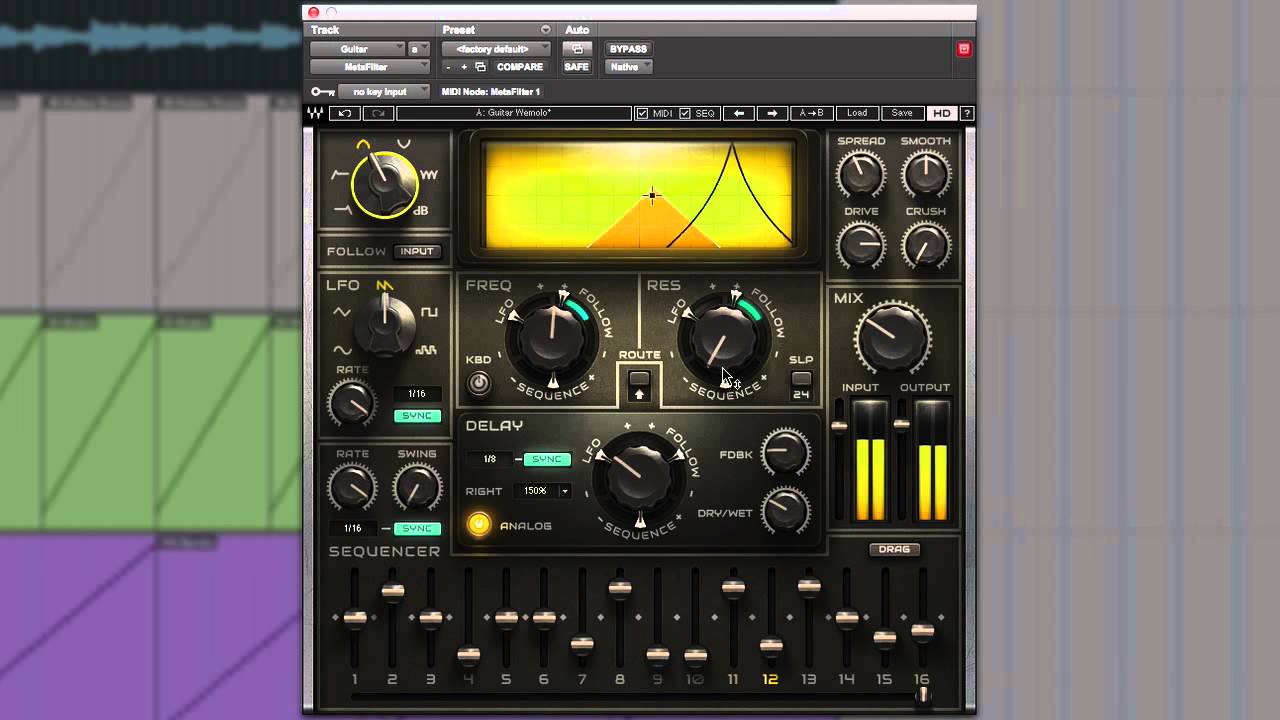Load the previous preset with left arrow

739,113
